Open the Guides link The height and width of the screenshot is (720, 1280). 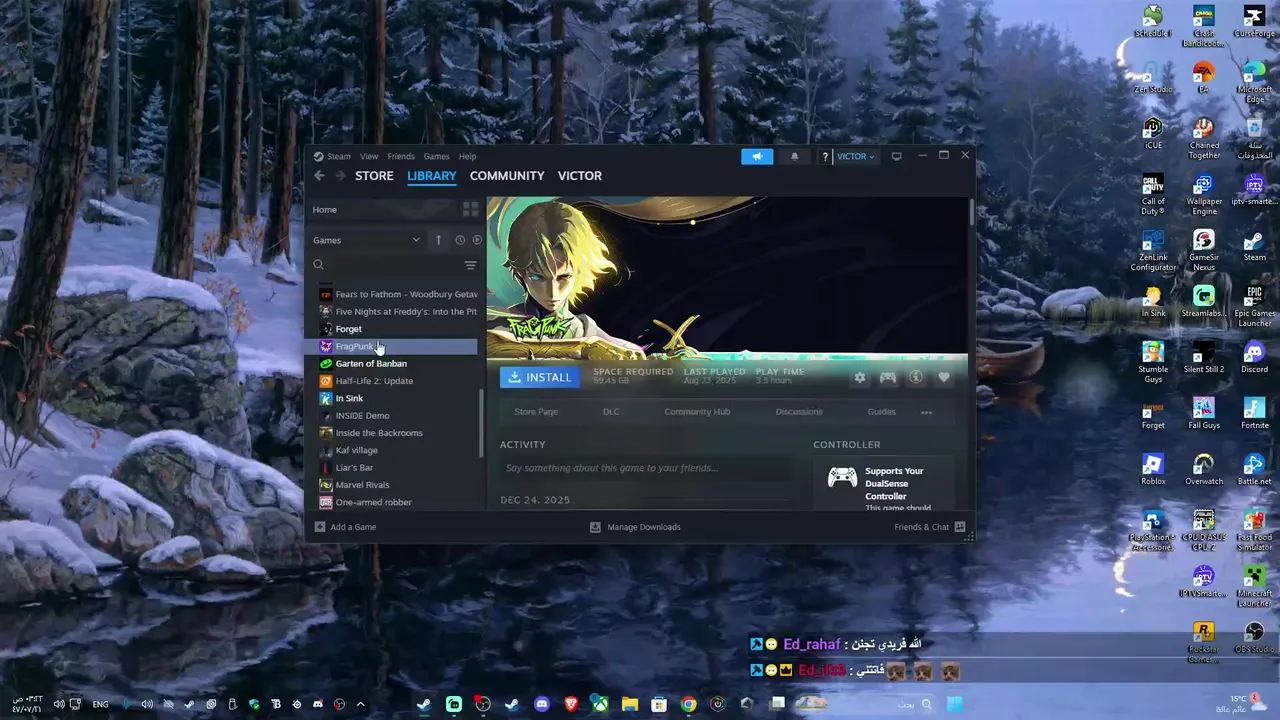(881, 412)
